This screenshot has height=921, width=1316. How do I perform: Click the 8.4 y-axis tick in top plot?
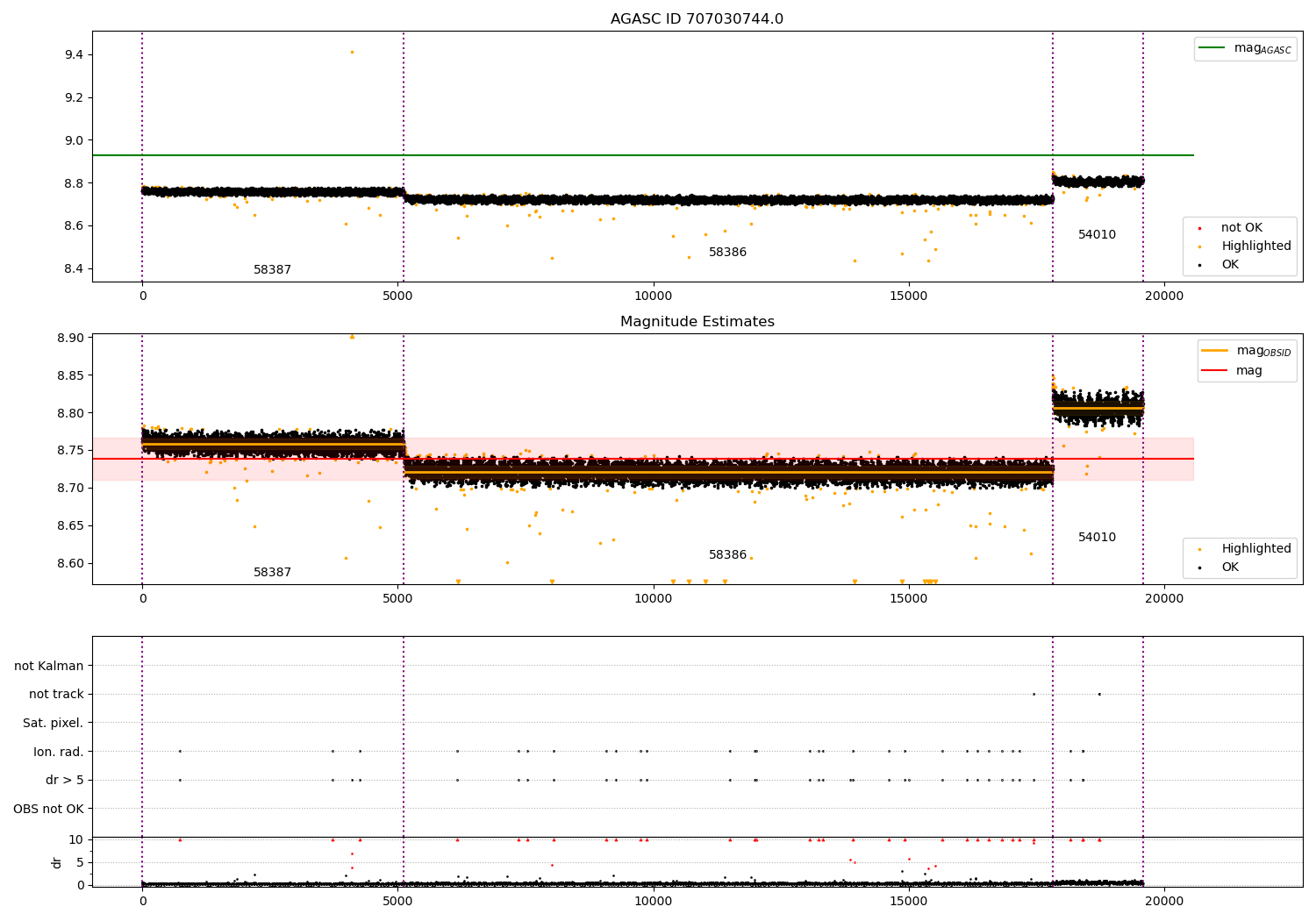point(74,269)
